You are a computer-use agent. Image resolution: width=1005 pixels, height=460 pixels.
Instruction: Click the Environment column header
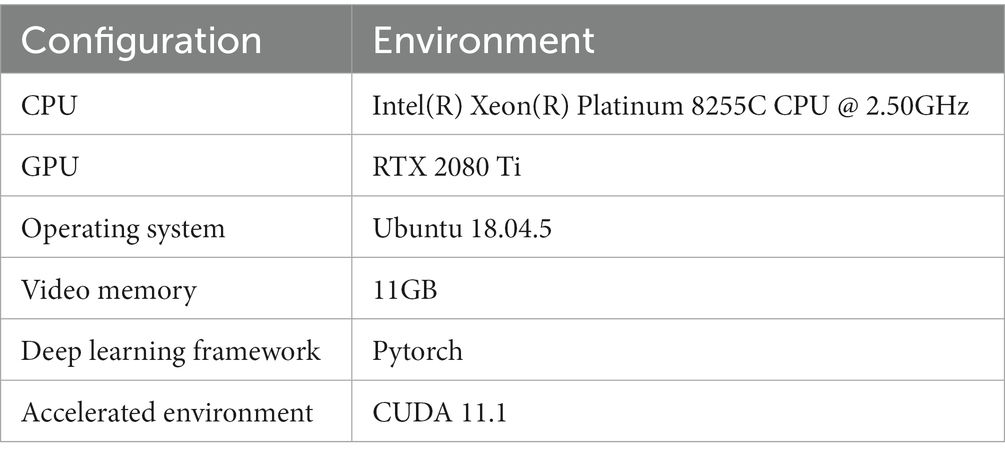[483, 40]
